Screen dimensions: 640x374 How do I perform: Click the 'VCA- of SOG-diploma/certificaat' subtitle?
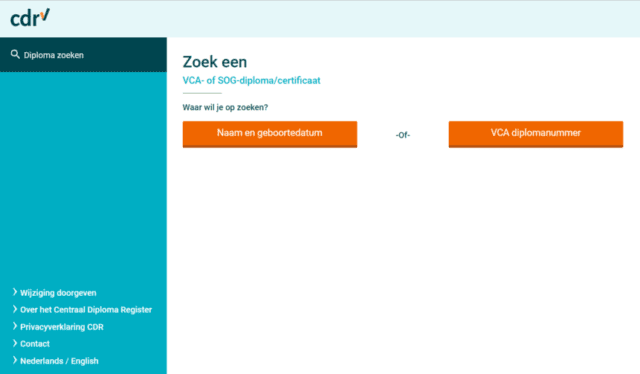point(251,80)
